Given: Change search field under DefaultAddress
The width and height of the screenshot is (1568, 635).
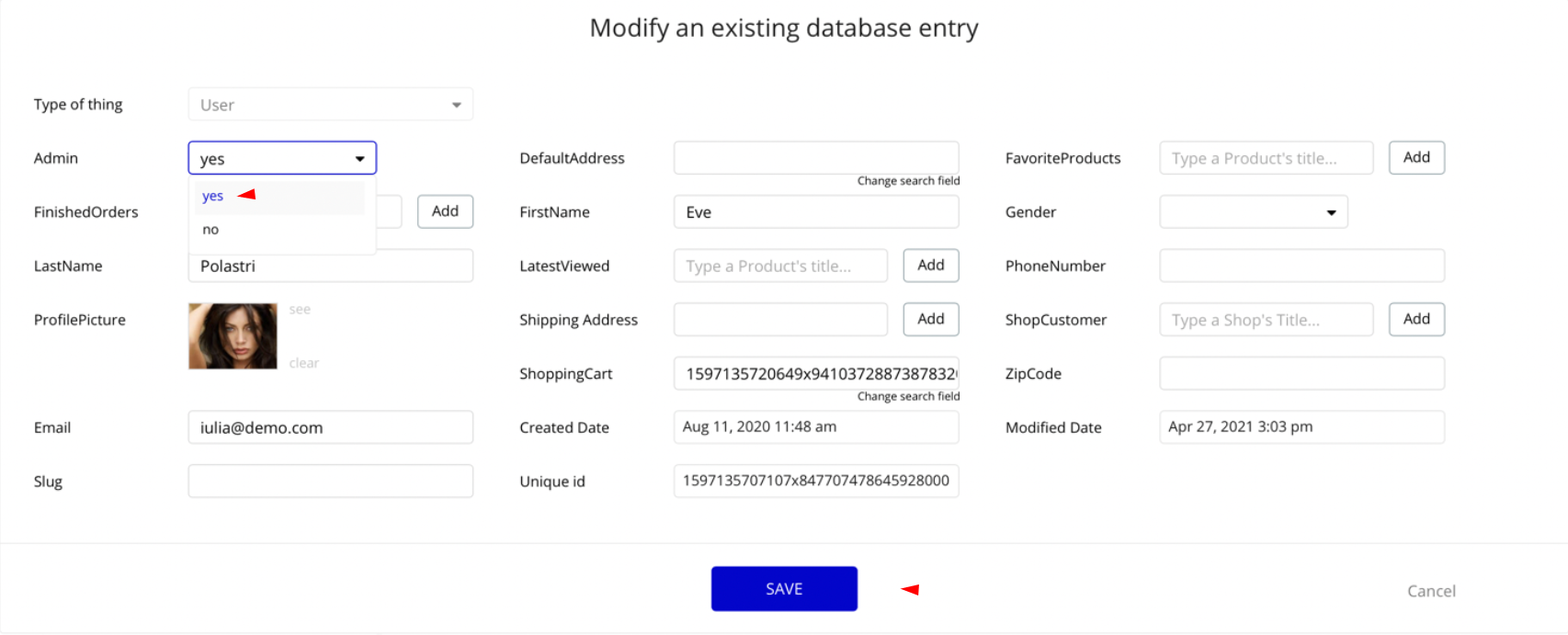Looking at the screenshot, I should 908,181.
